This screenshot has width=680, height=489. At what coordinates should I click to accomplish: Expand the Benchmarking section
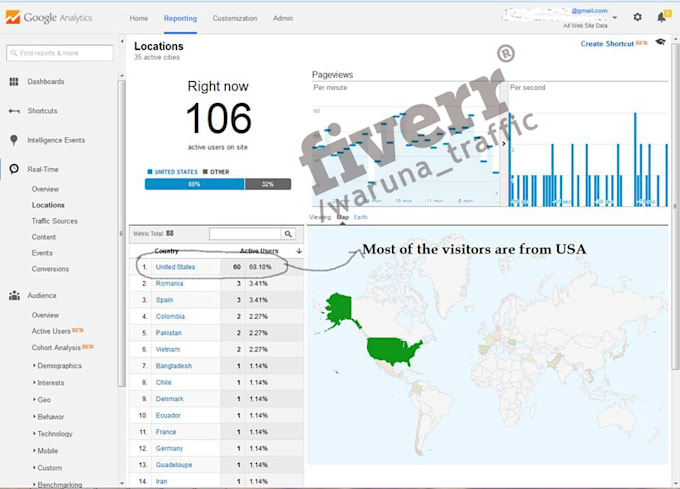pos(57,484)
